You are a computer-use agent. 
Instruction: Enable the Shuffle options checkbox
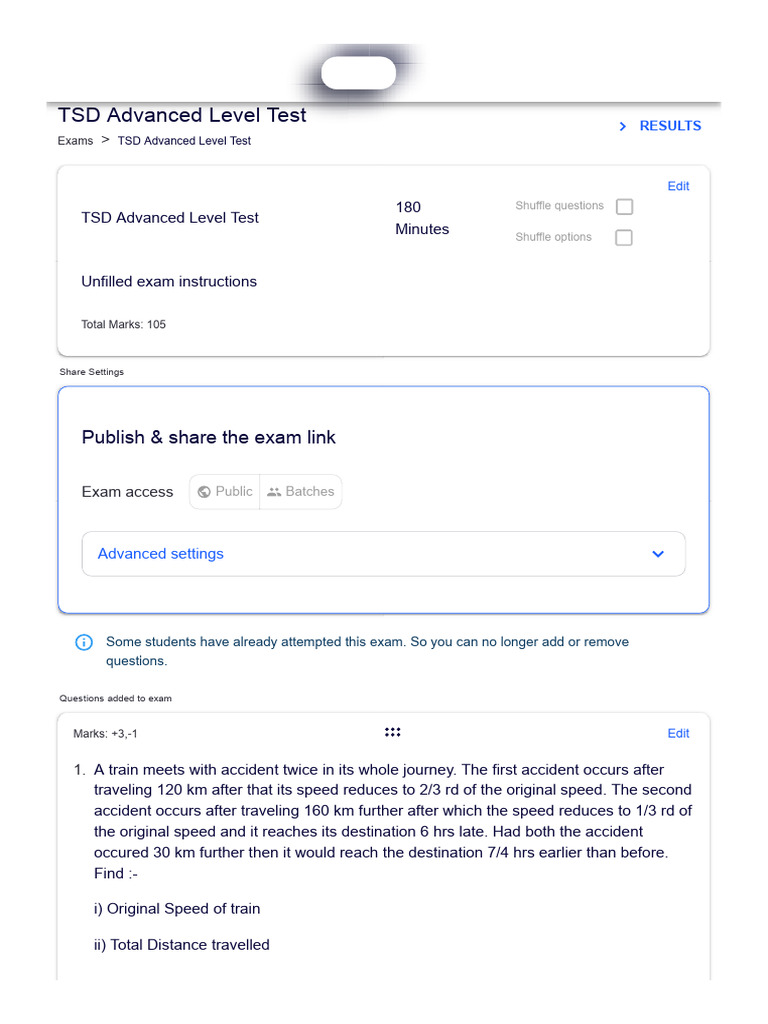[624, 237]
